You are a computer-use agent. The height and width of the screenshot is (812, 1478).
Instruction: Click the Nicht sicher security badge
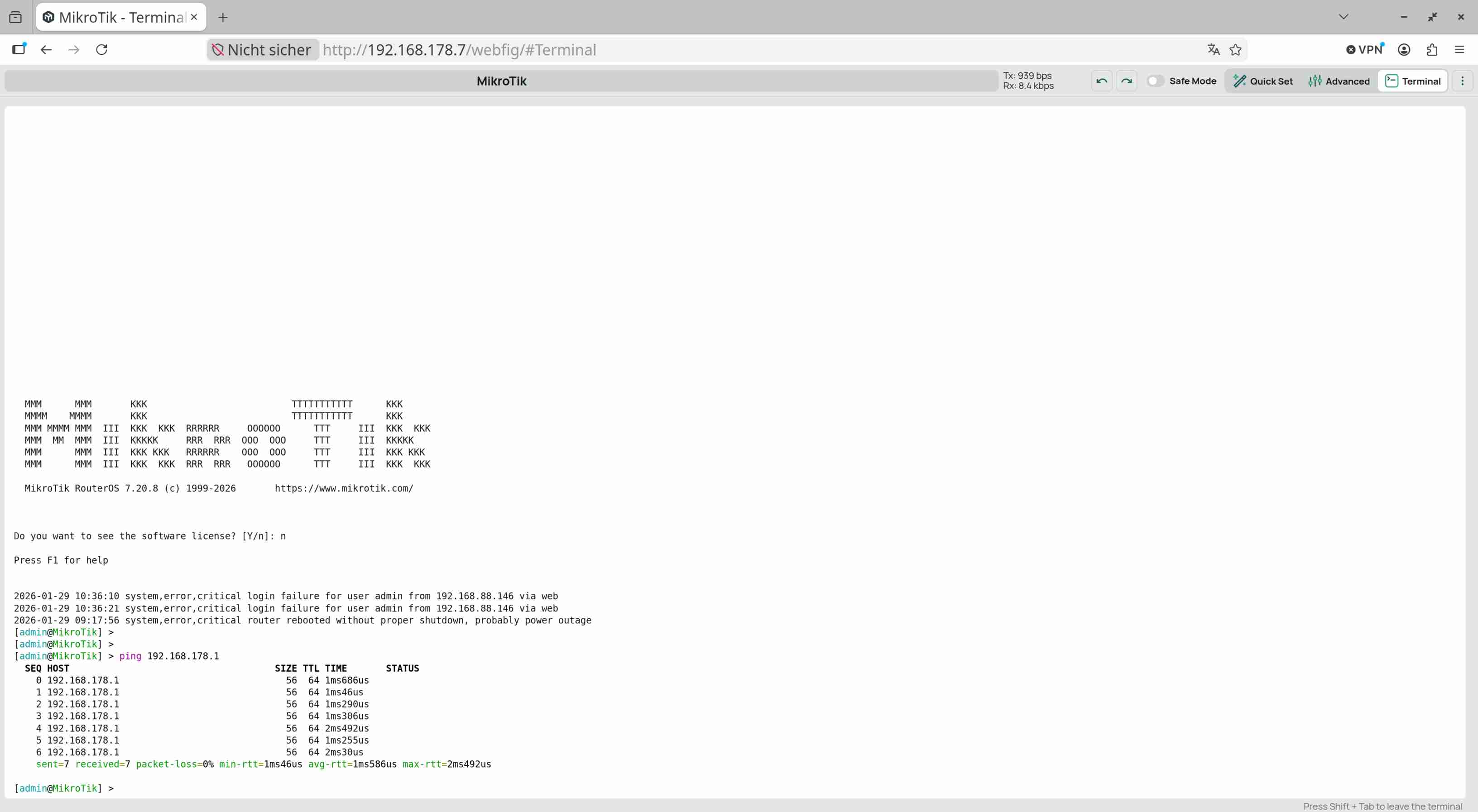(262, 50)
